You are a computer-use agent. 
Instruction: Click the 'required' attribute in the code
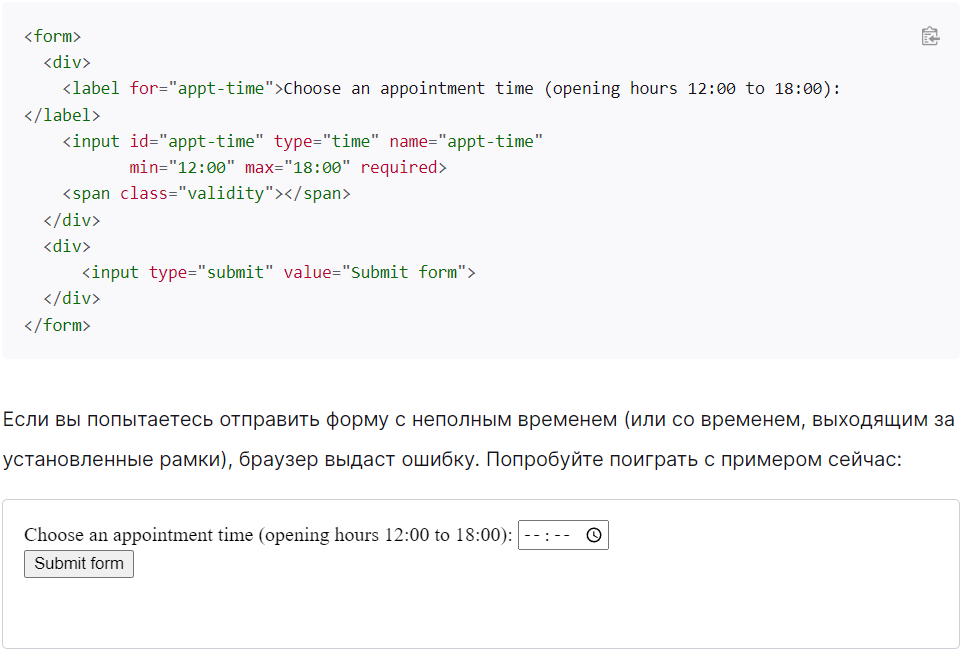click(399, 167)
